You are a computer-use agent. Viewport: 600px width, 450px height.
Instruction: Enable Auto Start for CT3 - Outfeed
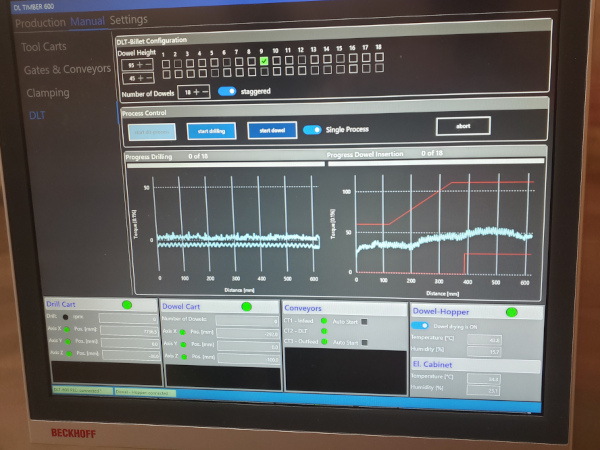365,342
